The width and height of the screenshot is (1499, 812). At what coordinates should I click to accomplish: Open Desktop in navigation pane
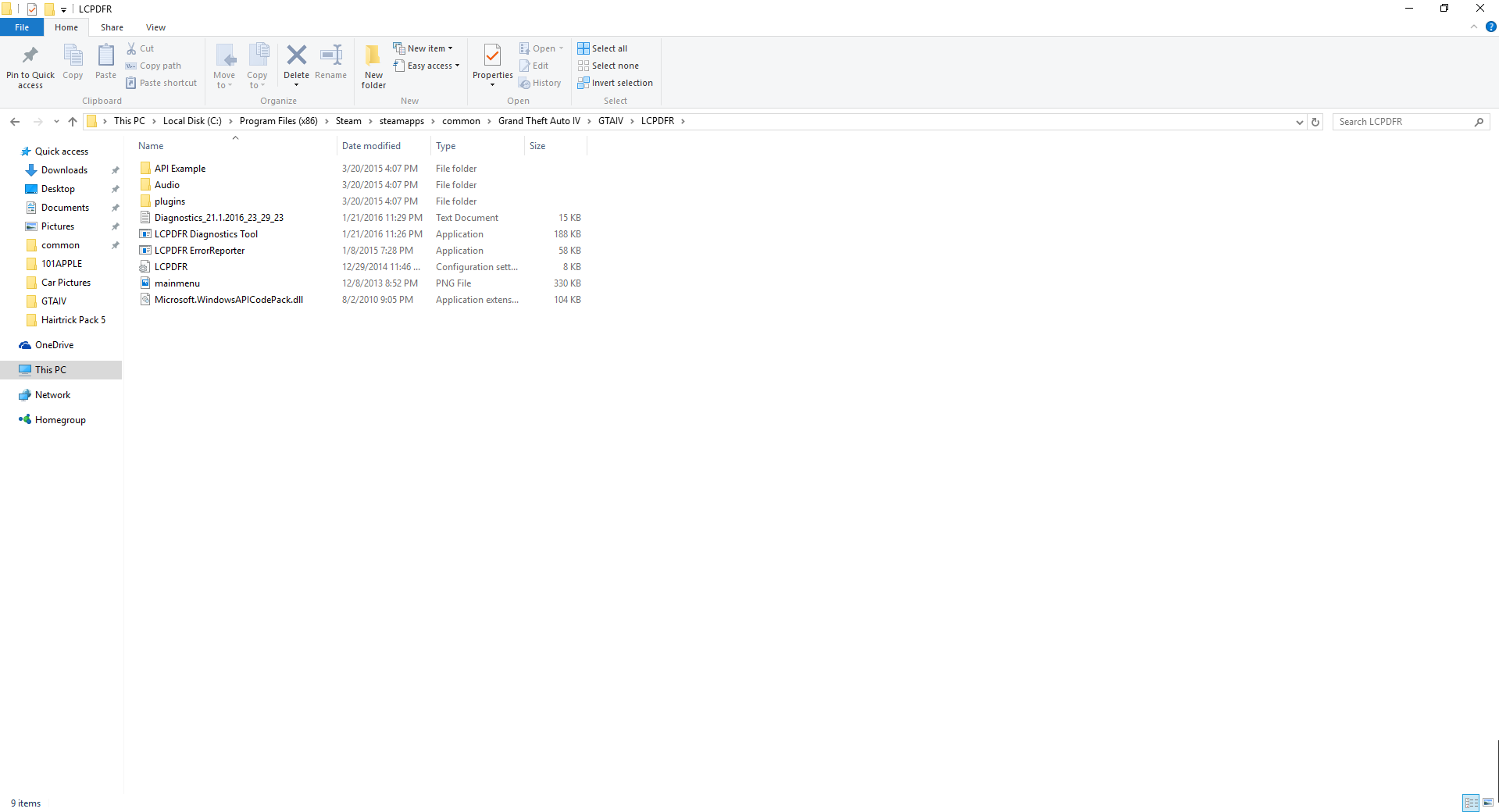pyautogui.click(x=58, y=189)
